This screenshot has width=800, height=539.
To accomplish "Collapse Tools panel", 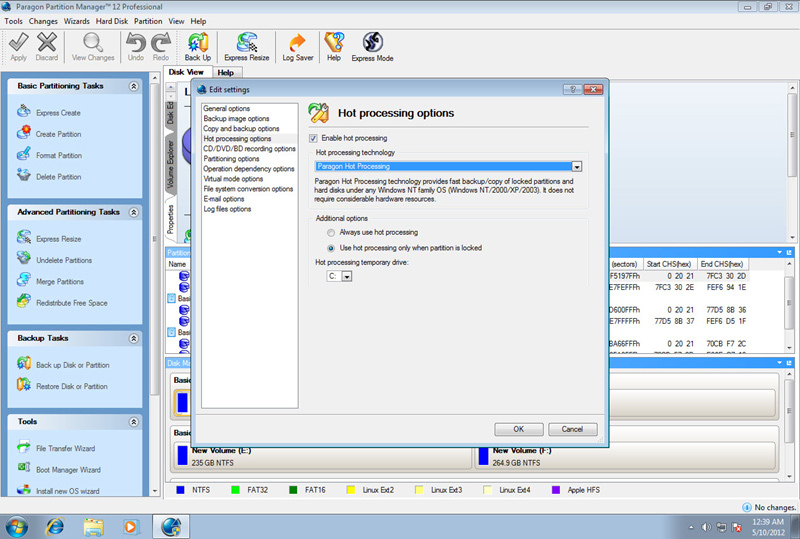I will (x=134, y=422).
